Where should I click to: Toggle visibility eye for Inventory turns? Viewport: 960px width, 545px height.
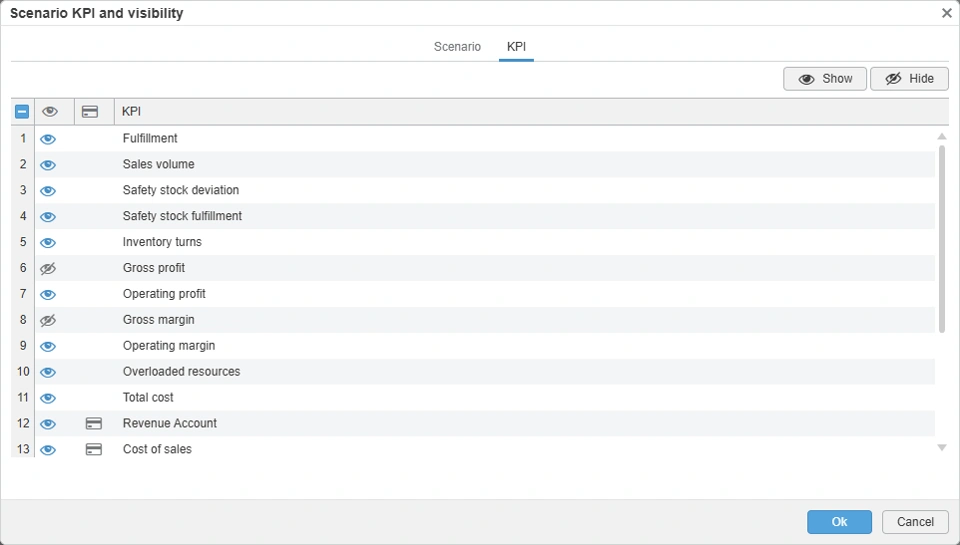coord(48,242)
